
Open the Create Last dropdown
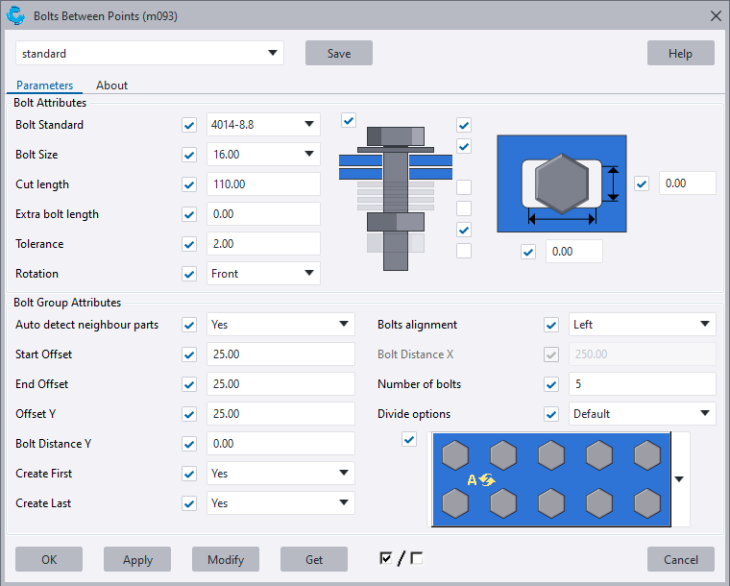click(281, 503)
